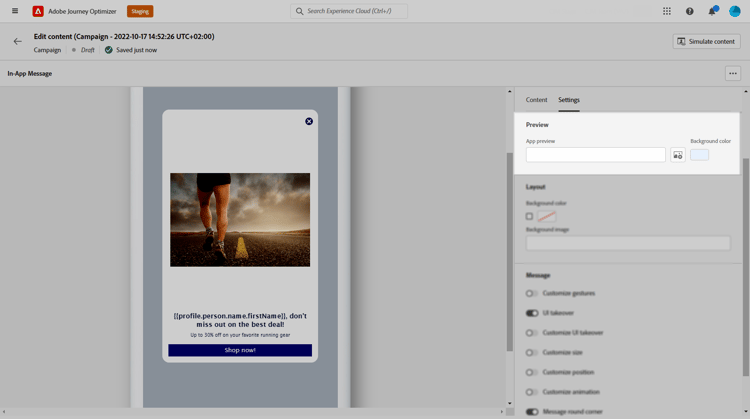
Task: Switch to the Settings tab
Action: [x=569, y=100]
